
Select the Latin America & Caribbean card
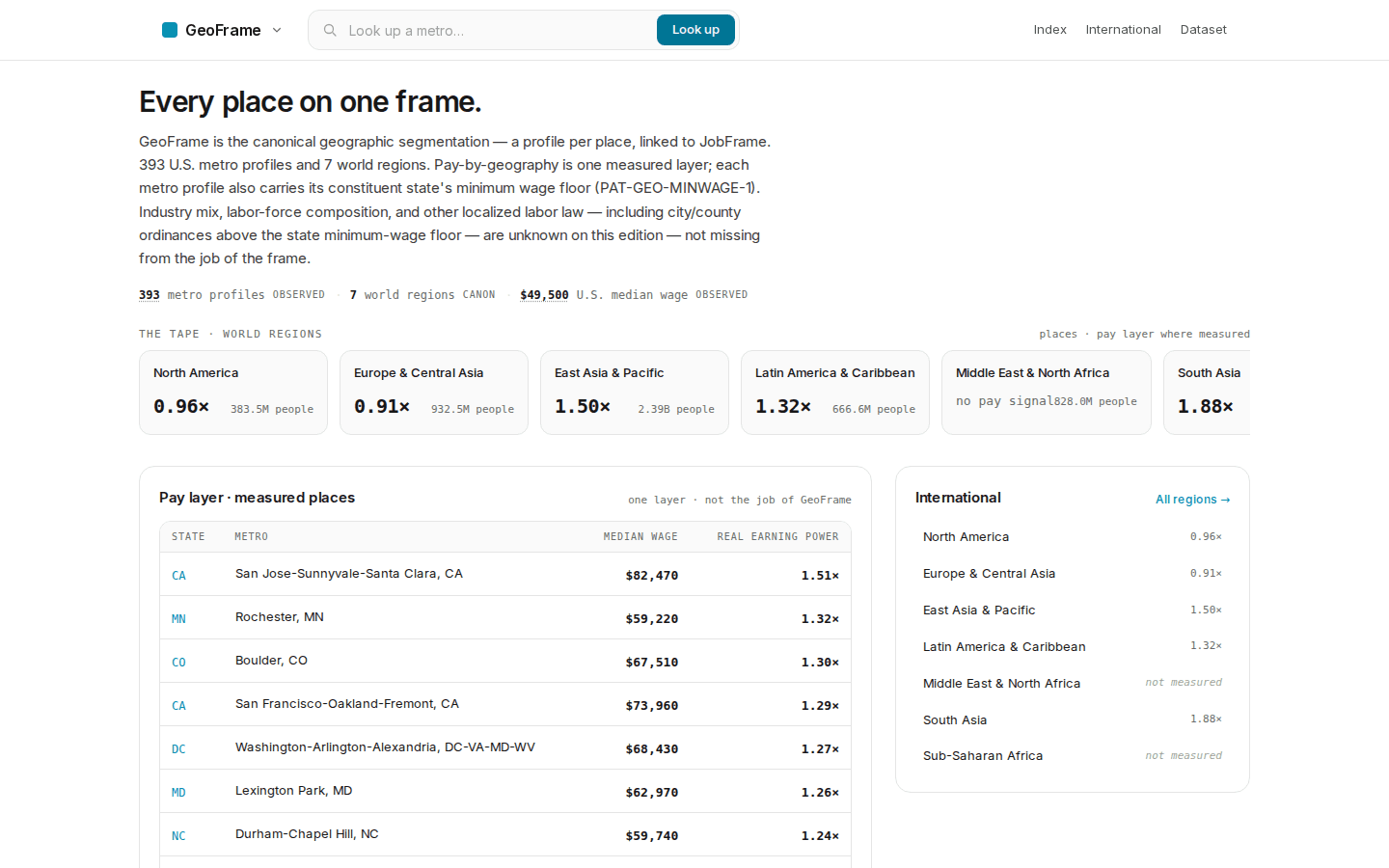click(835, 393)
